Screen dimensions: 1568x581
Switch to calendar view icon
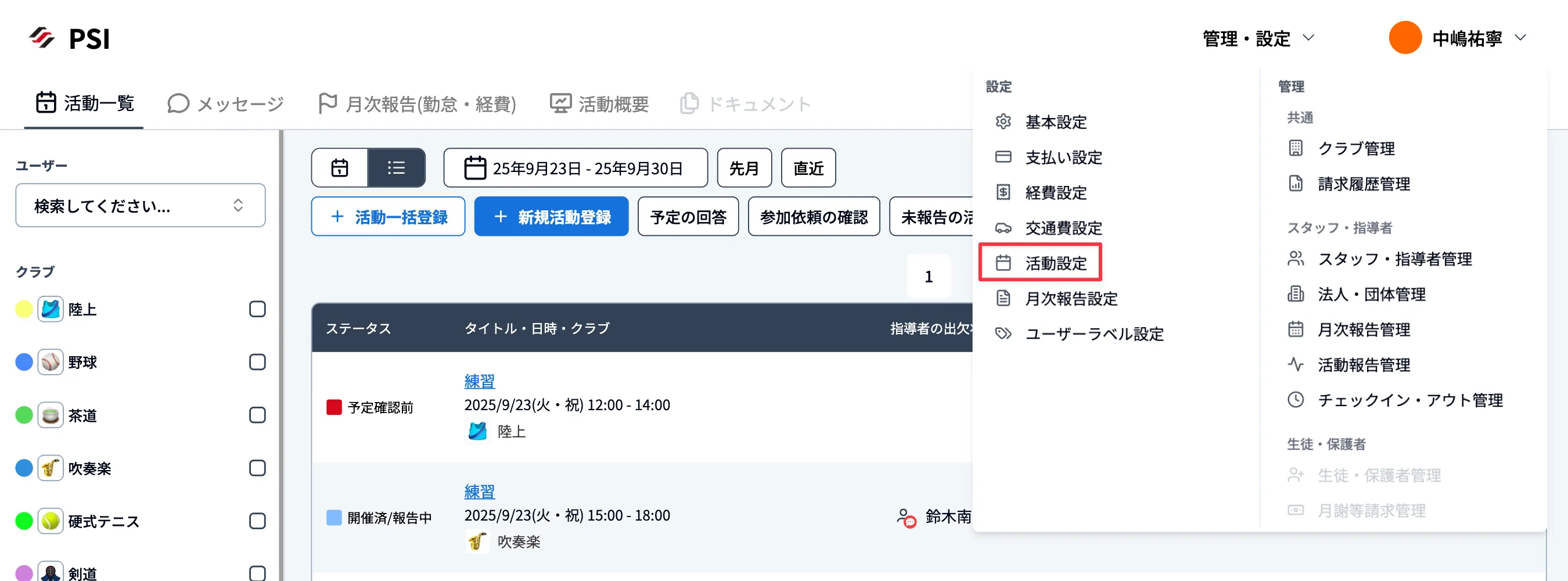point(339,167)
